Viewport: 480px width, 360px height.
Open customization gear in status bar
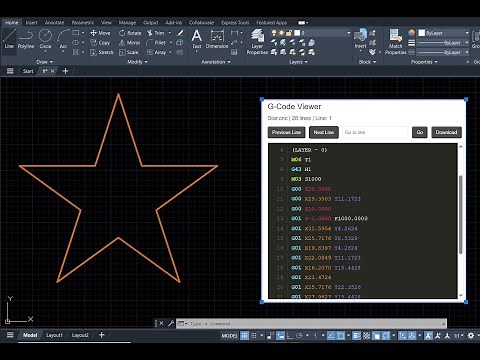(x=471, y=335)
